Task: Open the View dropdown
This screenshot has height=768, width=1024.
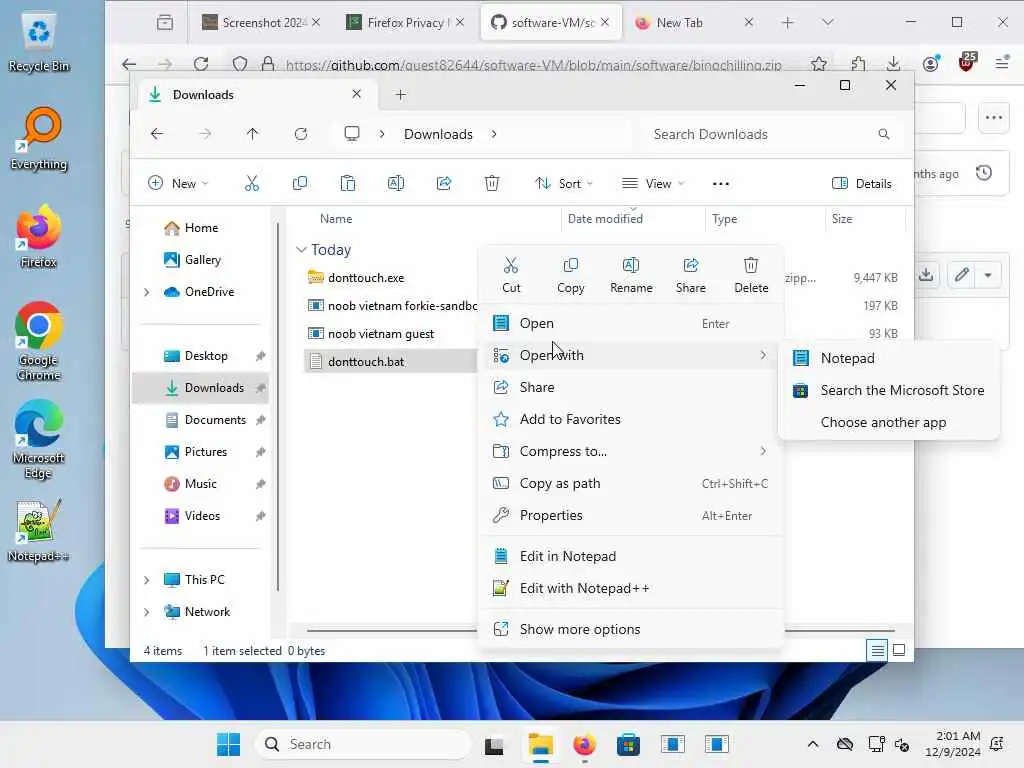Action: pos(652,184)
